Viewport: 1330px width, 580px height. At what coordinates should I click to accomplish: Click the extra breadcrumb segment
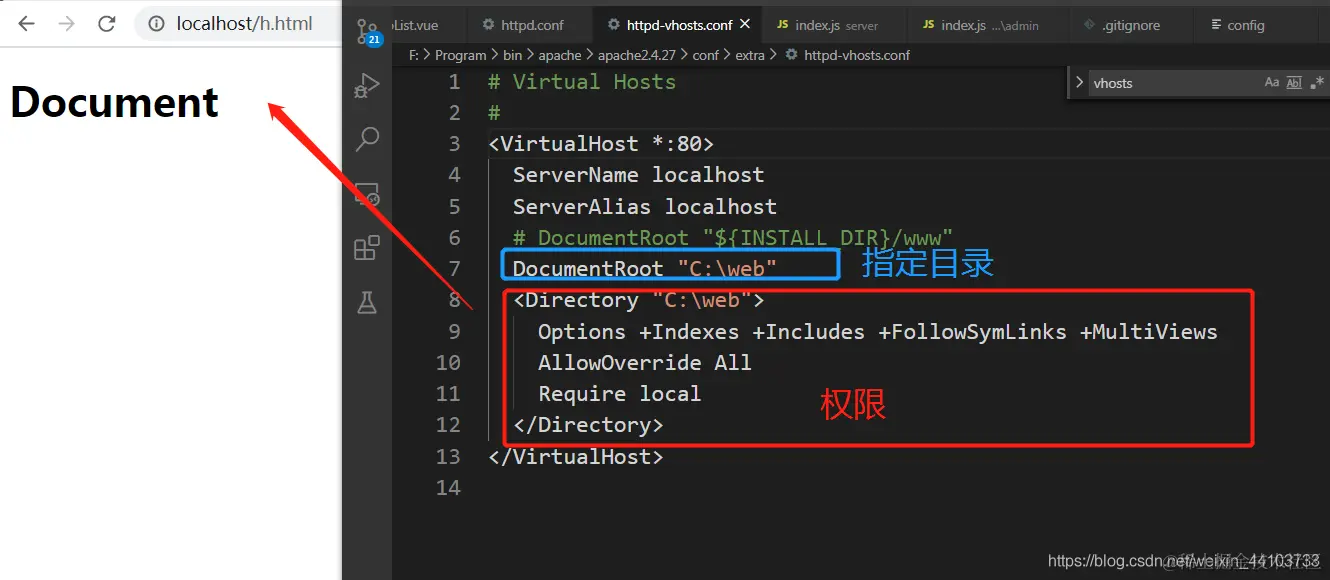pyautogui.click(x=750, y=55)
